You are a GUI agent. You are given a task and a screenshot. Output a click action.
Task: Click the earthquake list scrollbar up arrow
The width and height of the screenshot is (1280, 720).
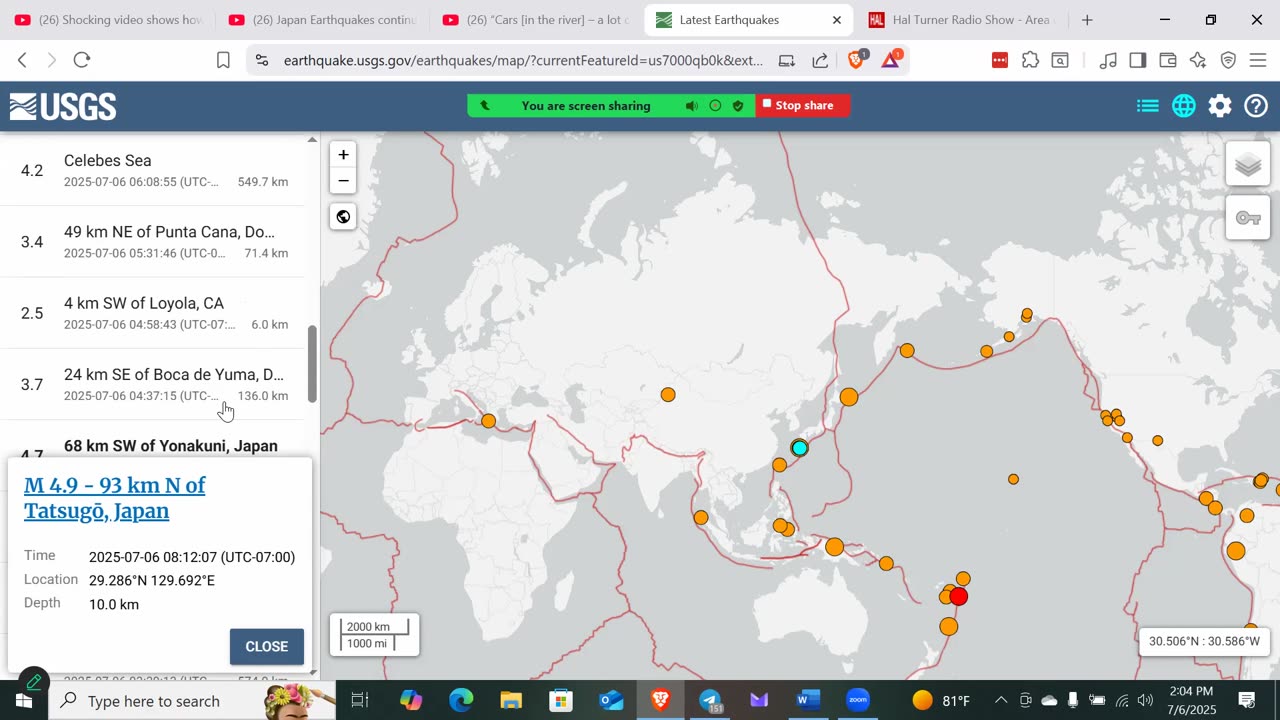click(312, 140)
